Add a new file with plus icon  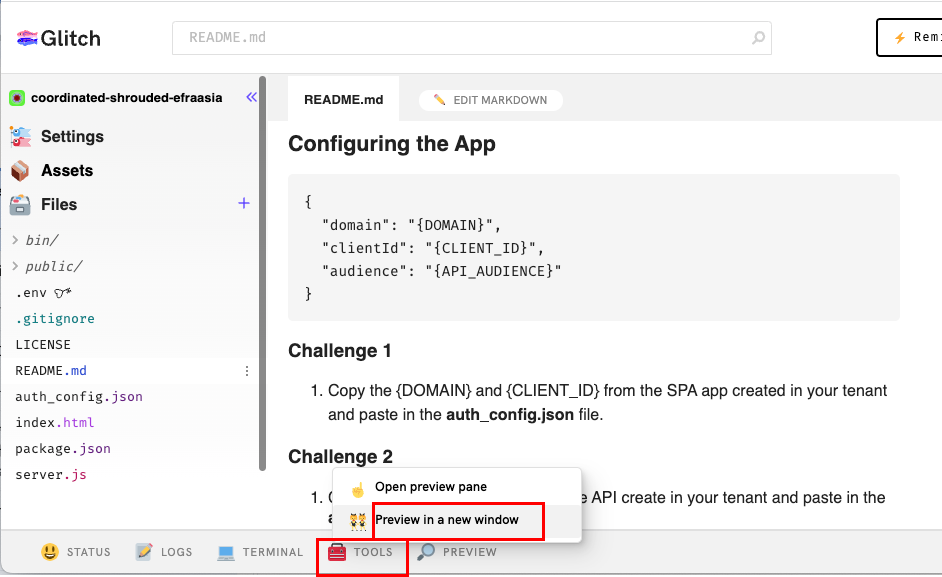243,203
